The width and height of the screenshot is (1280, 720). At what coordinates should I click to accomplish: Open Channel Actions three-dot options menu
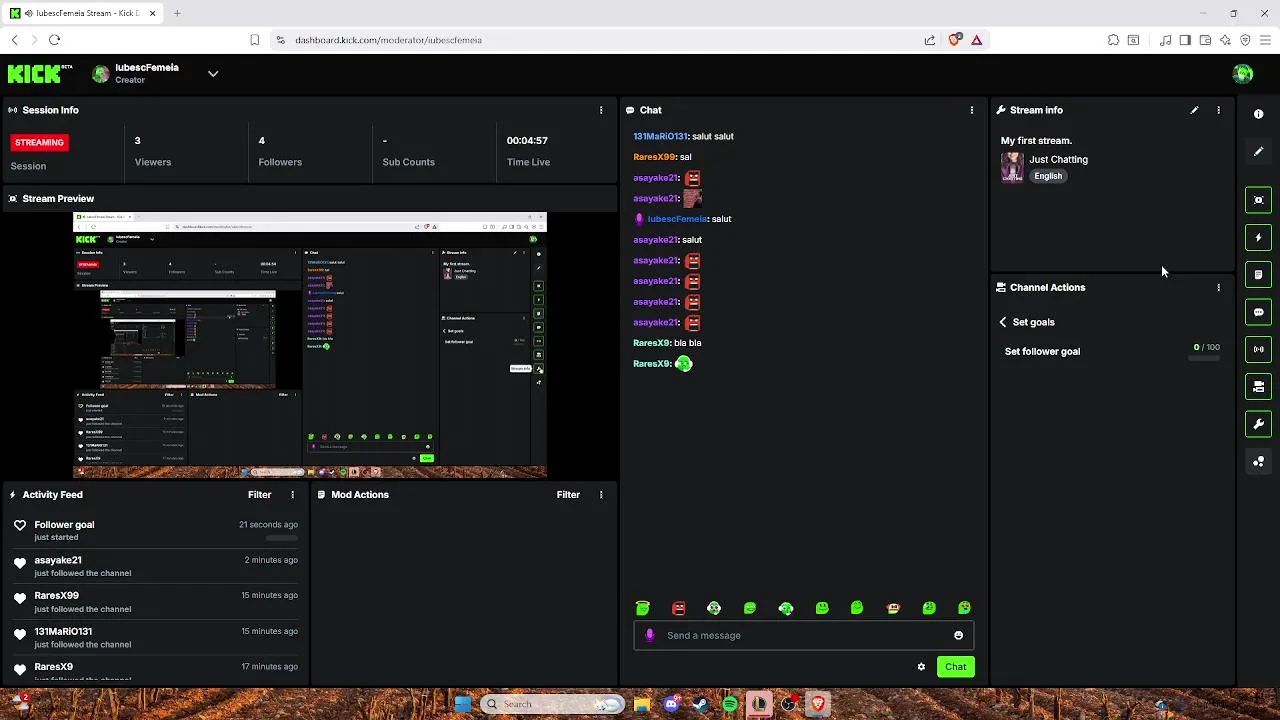click(1218, 287)
